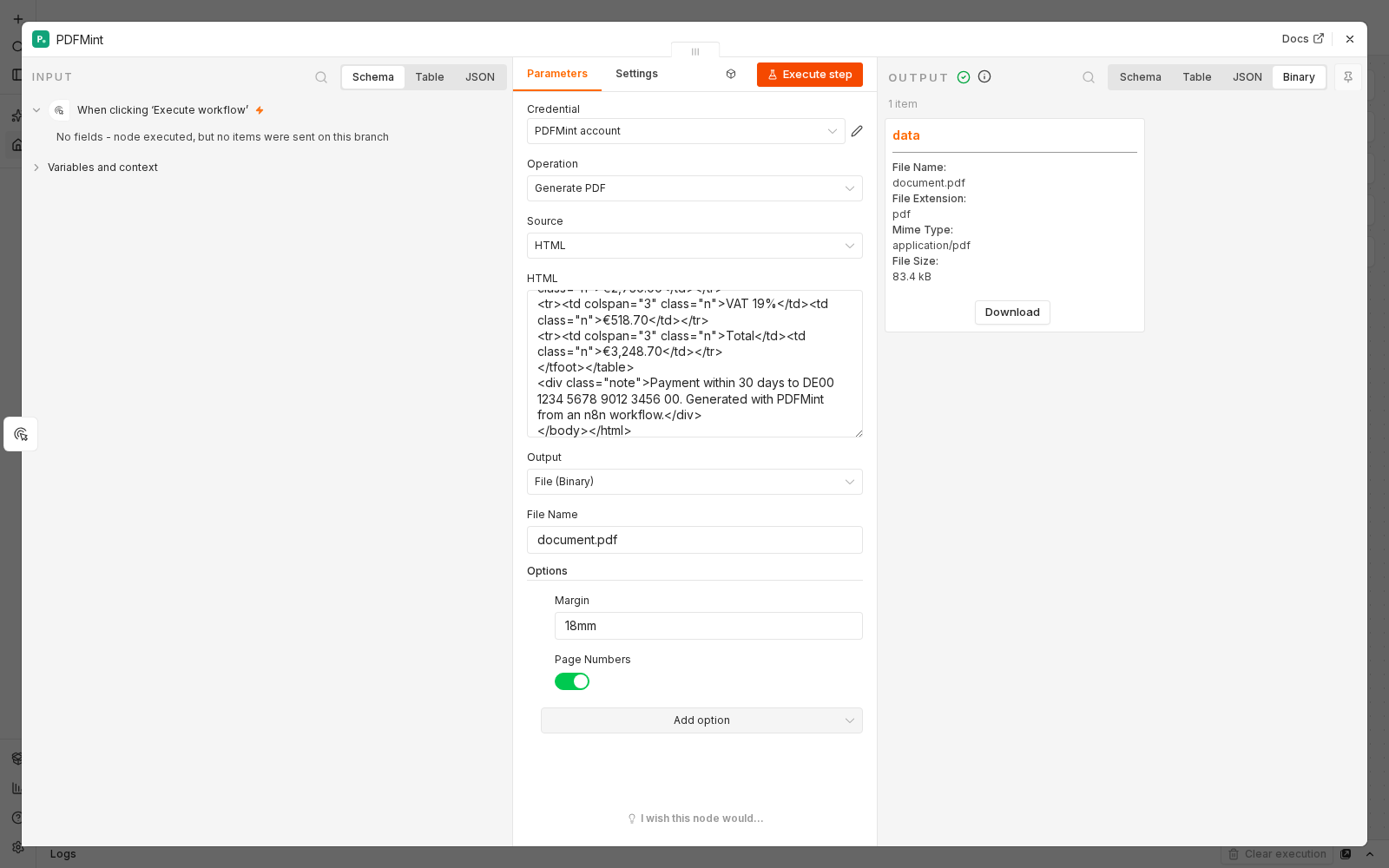Click Execute step button
This screenshot has height=868, width=1389.
tap(810, 75)
